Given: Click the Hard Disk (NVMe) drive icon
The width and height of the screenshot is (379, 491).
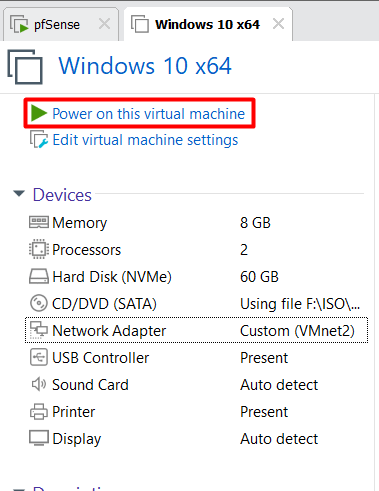Looking at the screenshot, I should tap(39, 277).
